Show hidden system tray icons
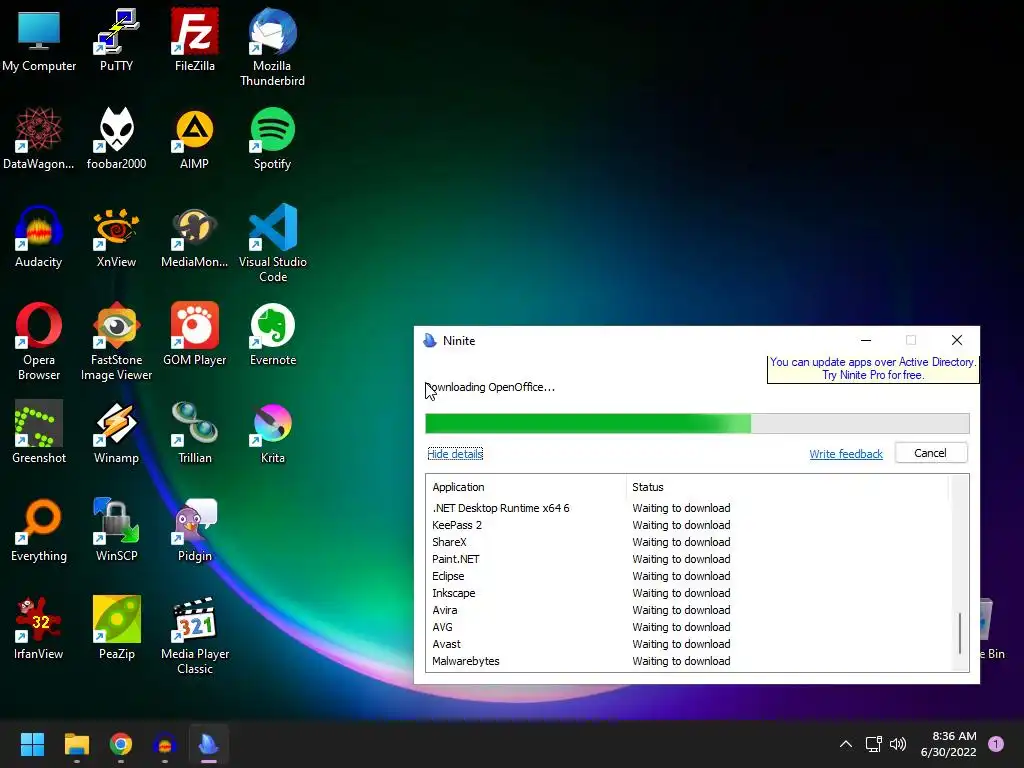The image size is (1024, 768). pos(846,744)
